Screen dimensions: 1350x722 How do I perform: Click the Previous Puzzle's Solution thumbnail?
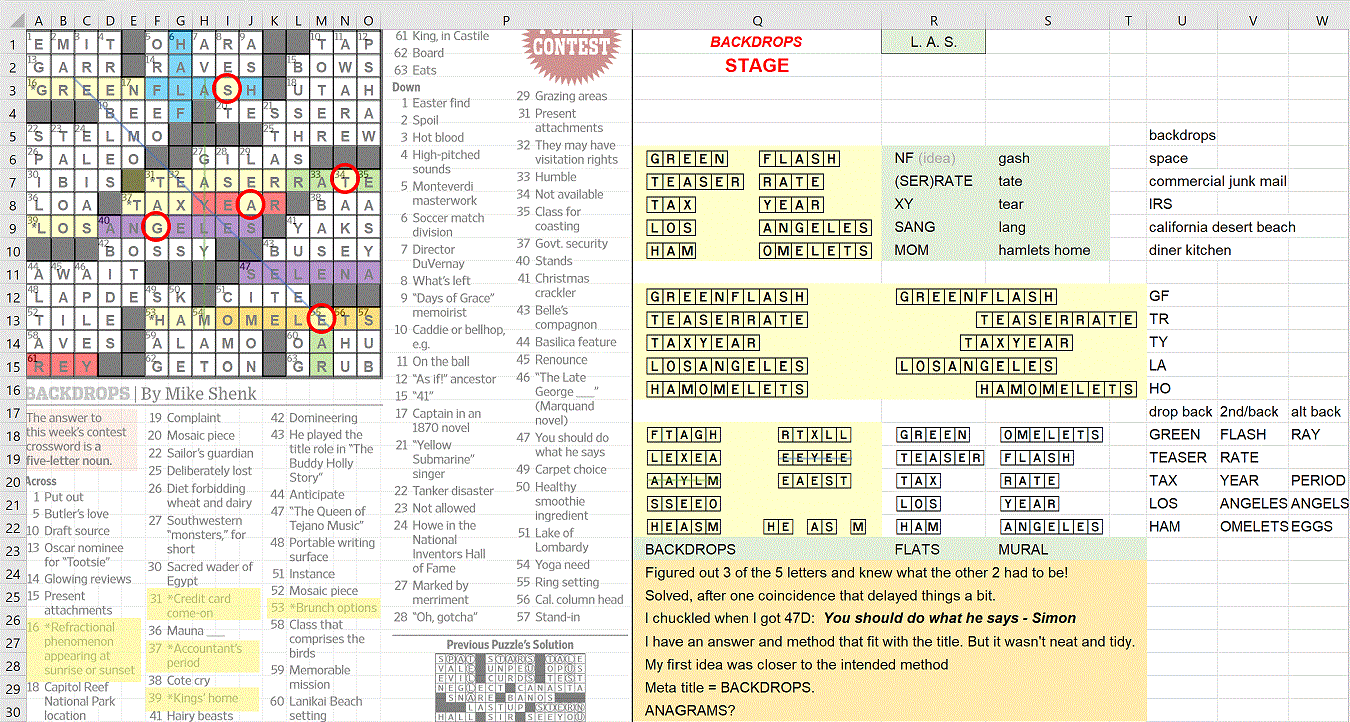coord(510,687)
